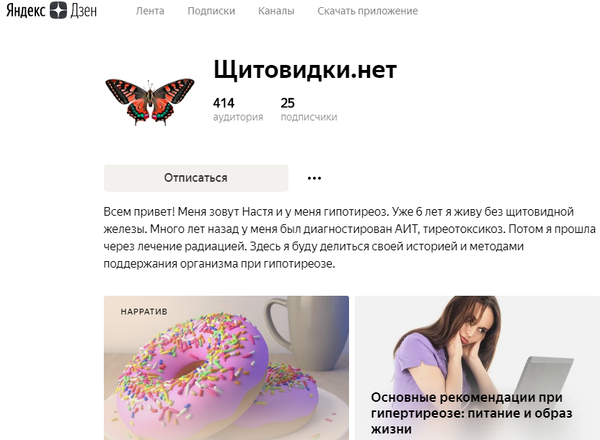
Task: Click the НАРРАТИВ label on donut card
Action: click(144, 311)
